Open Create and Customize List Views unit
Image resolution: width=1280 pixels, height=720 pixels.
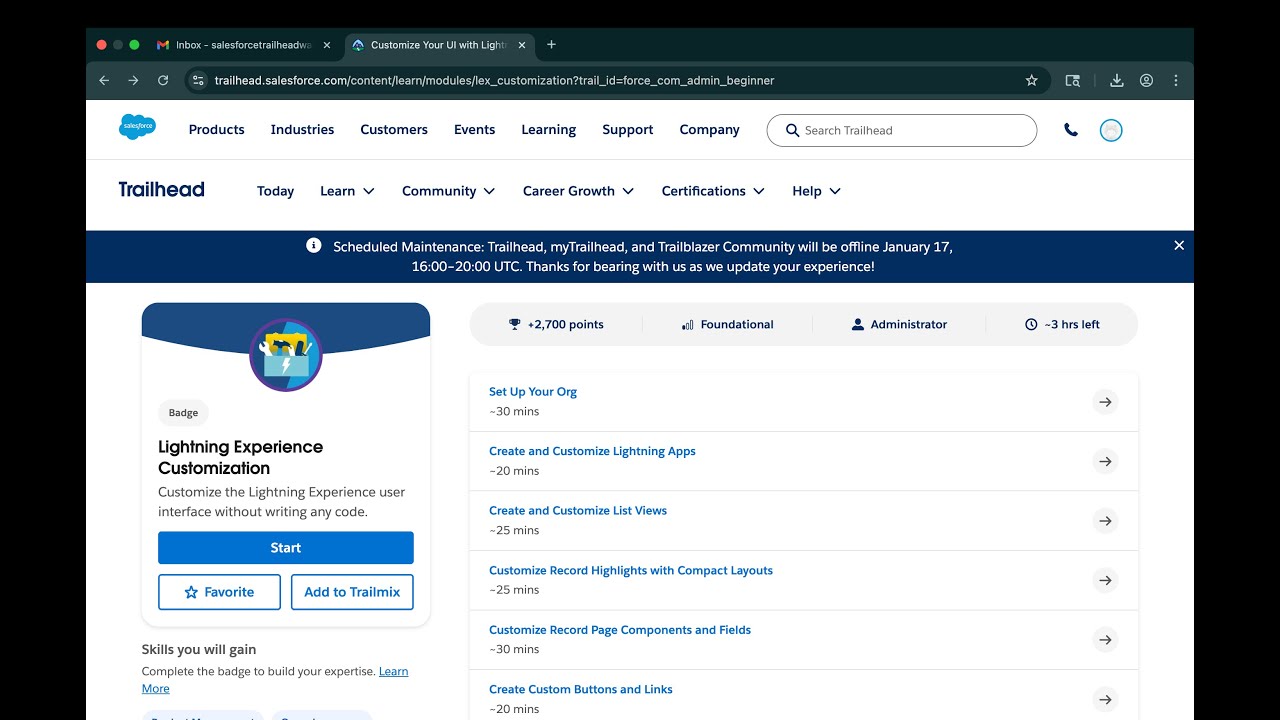(x=578, y=510)
